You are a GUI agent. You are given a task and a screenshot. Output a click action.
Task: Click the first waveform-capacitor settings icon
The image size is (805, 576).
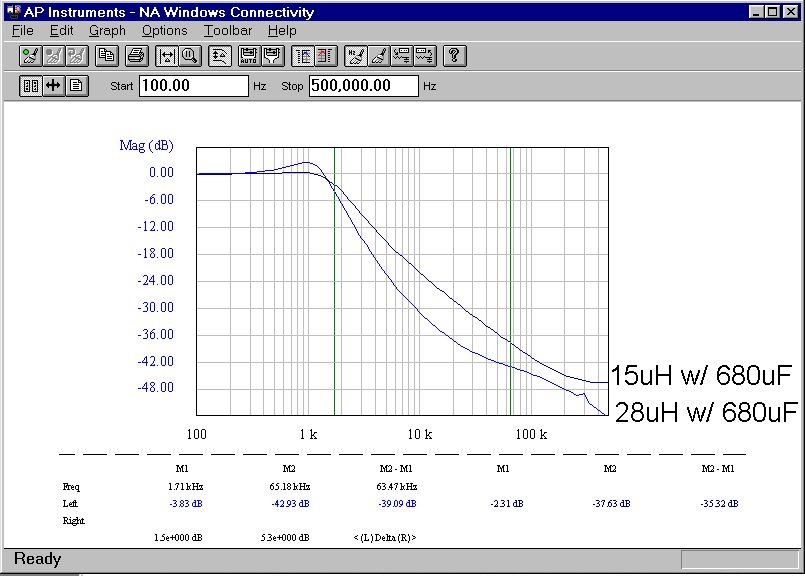(x=402, y=56)
